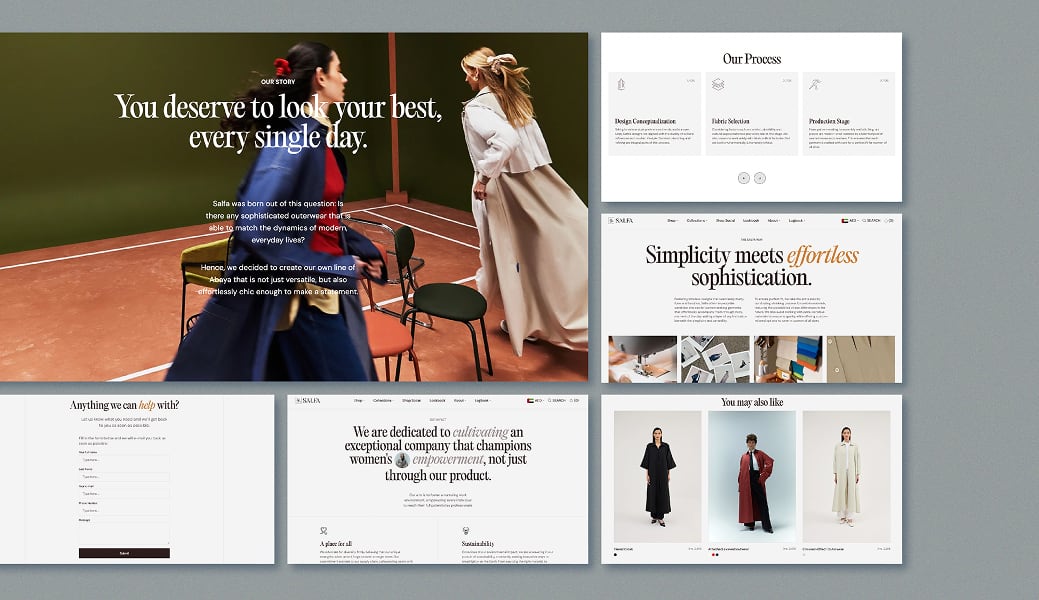1039x600 pixels.
Task: Click the icon above Sustainability
Action: [466, 531]
